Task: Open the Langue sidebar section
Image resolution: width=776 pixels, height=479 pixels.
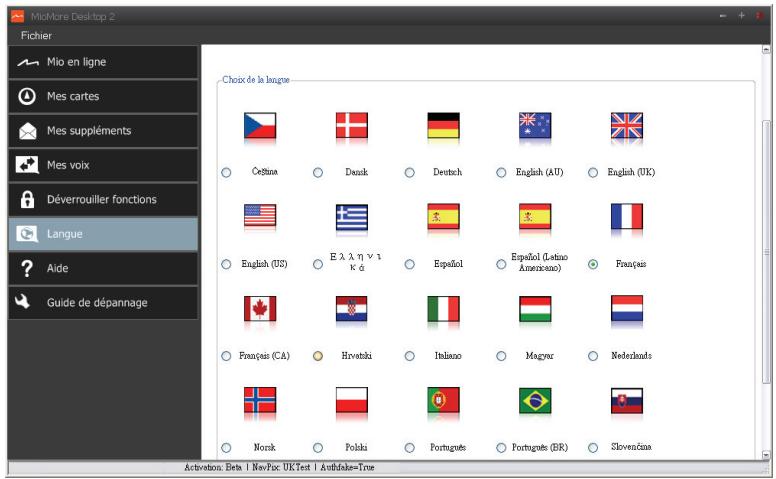Action: click(x=104, y=234)
